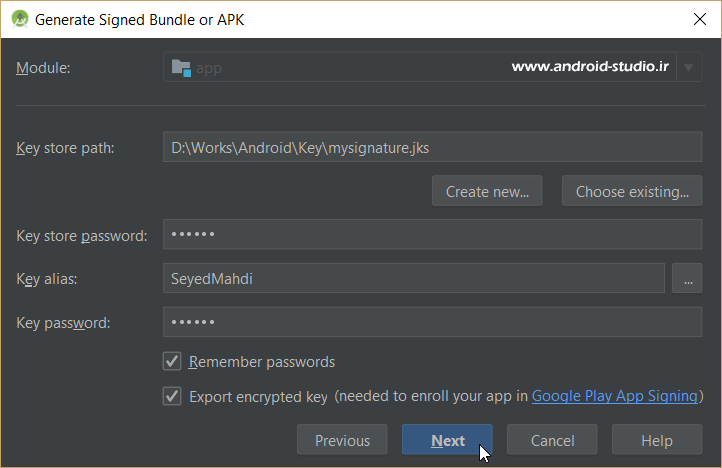Disable the Export encrypted key checkbox
Screen dimensions: 722x468
point(172,396)
